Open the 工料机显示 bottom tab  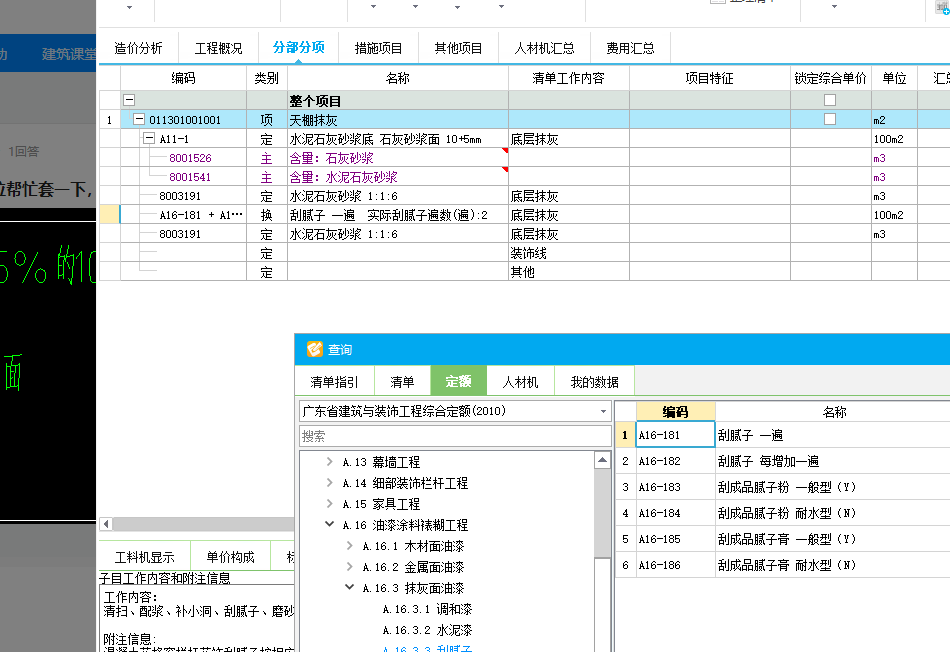click(x=144, y=557)
